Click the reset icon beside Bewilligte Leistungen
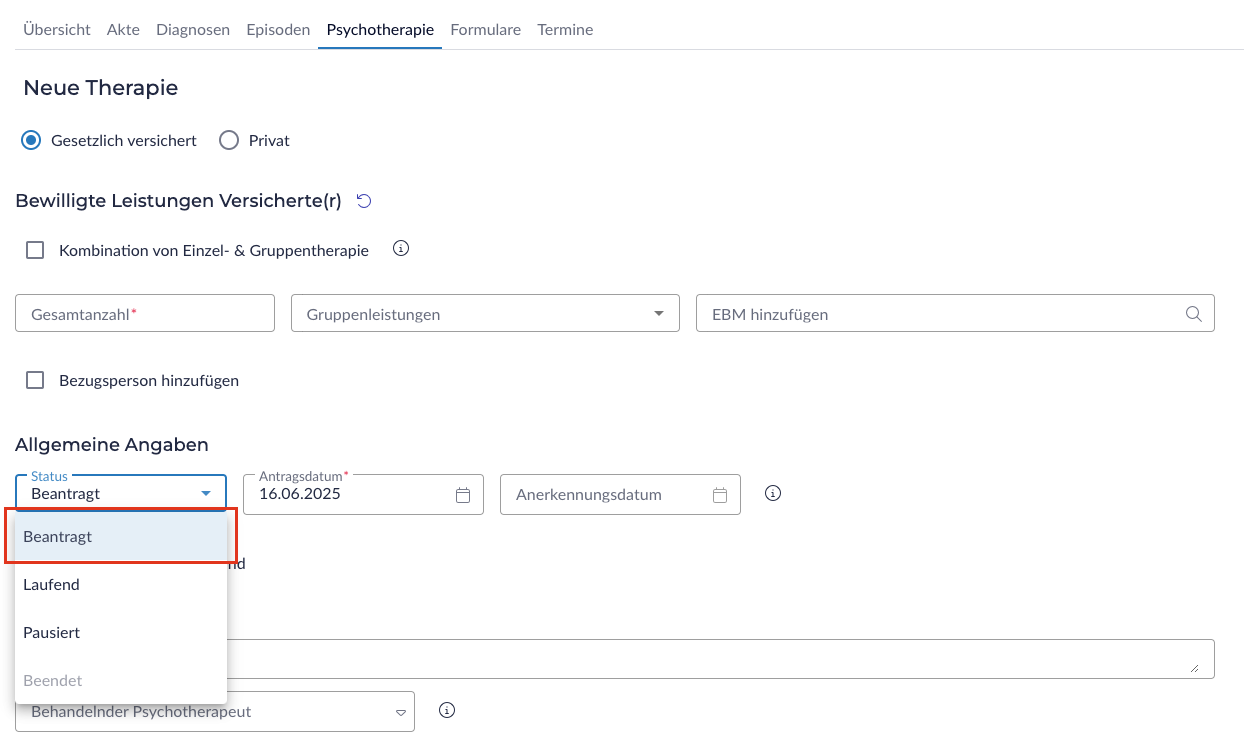This screenshot has width=1244, height=740. point(364,201)
